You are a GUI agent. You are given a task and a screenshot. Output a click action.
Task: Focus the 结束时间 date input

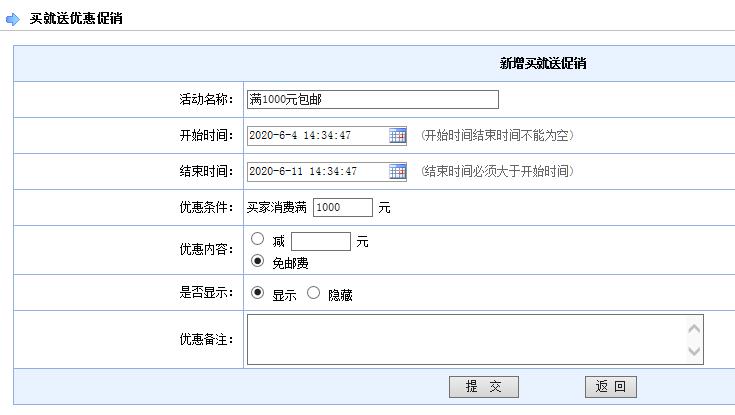pyautogui.click(x=317, y=172)
